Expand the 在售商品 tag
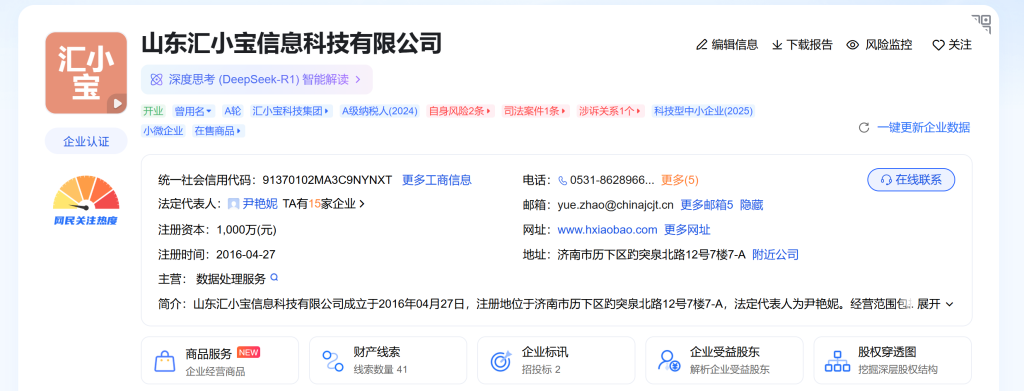1024x391 pixels. [x=218, y=131]
